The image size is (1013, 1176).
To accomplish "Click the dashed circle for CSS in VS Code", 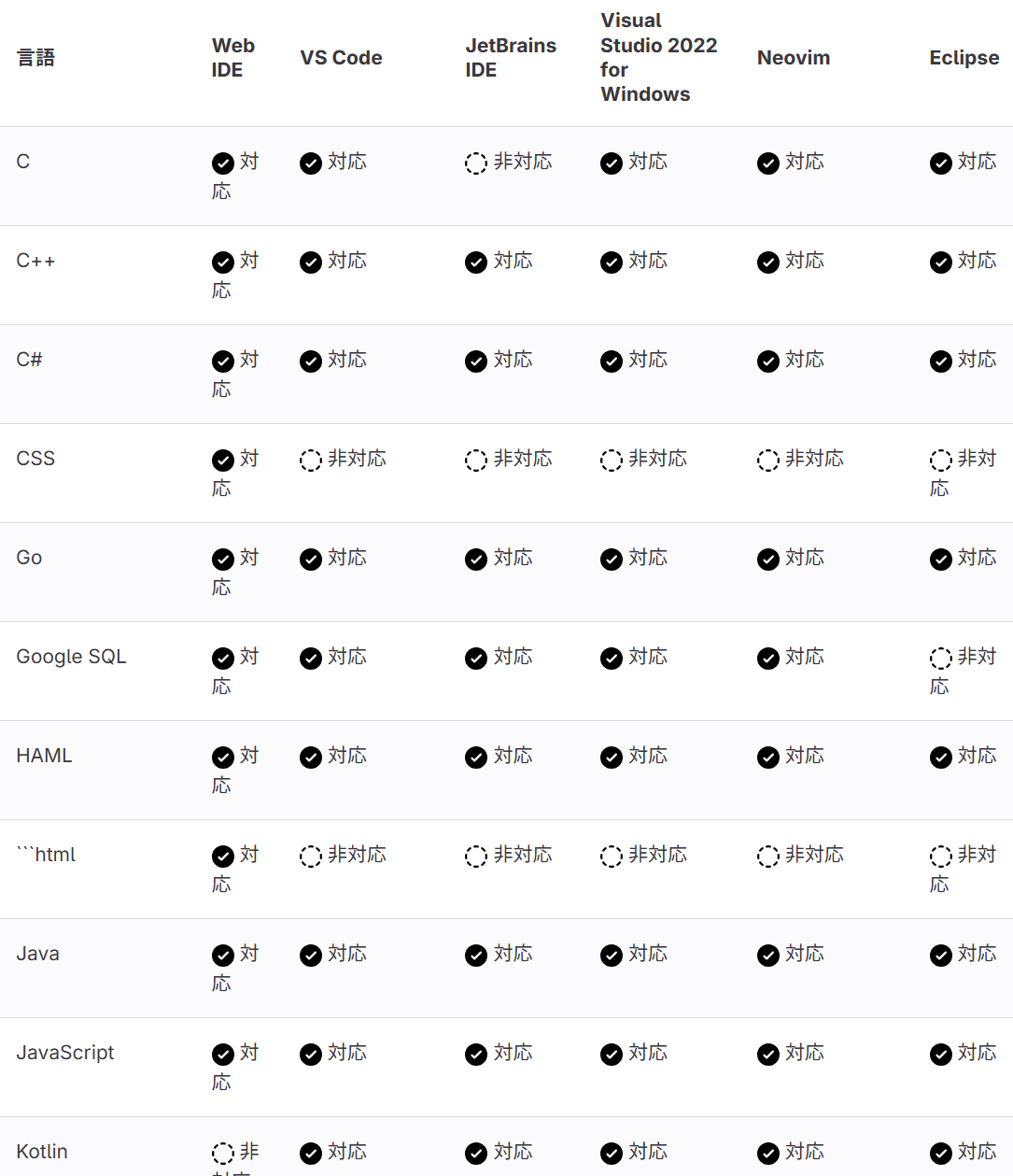I will (311, 460).
